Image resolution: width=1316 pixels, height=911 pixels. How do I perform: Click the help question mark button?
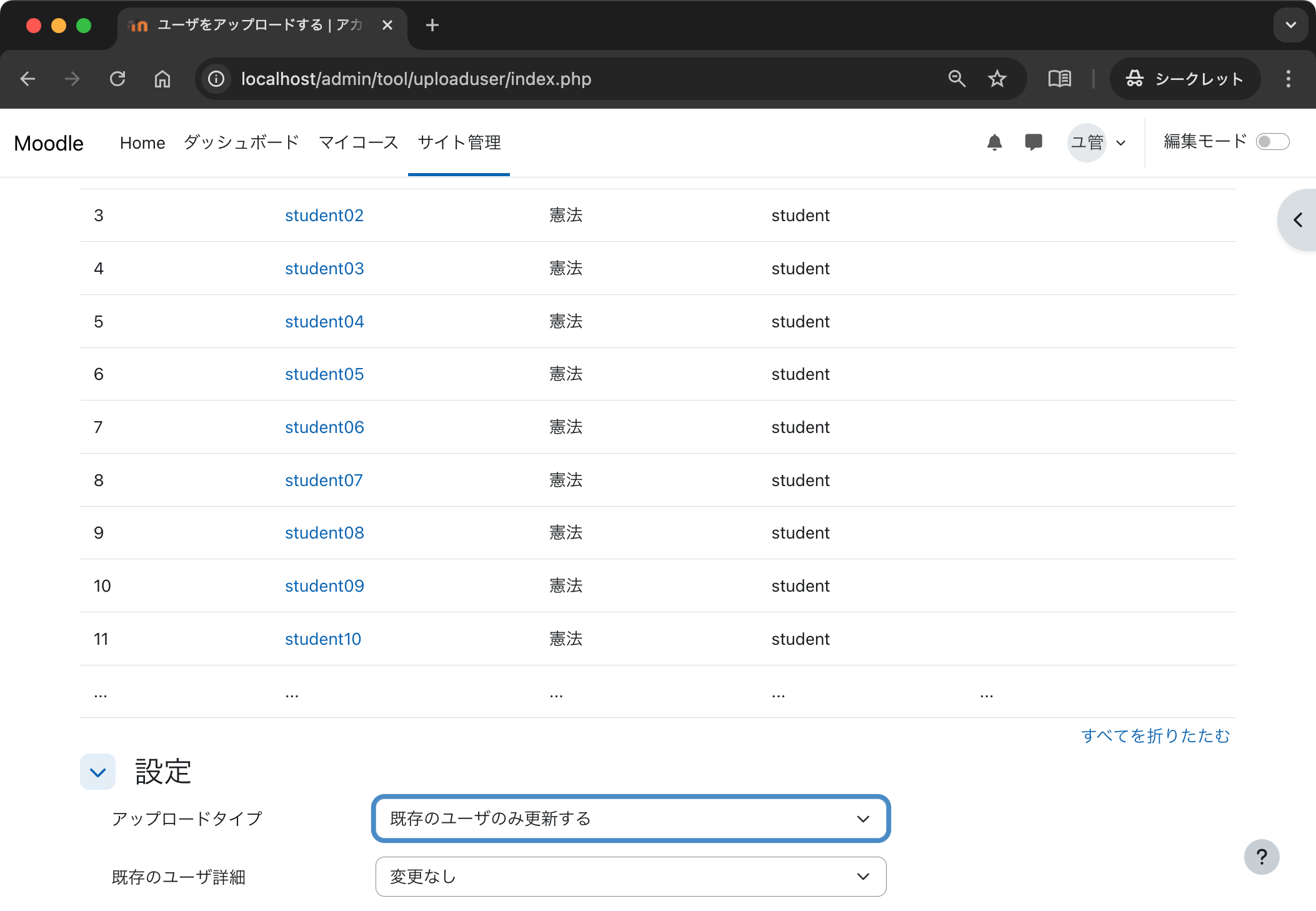pyautogui.click(x=1261, y=857)
